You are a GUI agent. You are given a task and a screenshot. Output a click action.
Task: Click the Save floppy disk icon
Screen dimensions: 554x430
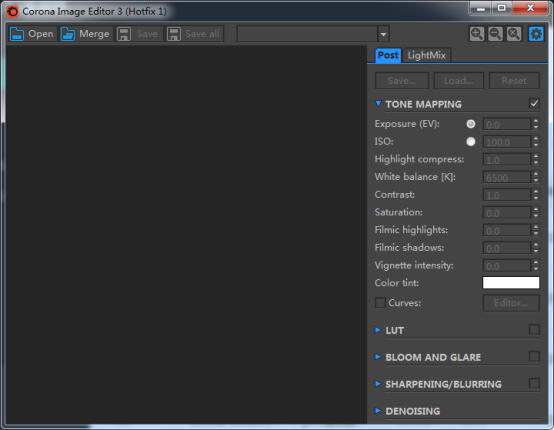(x=124, y=34)
